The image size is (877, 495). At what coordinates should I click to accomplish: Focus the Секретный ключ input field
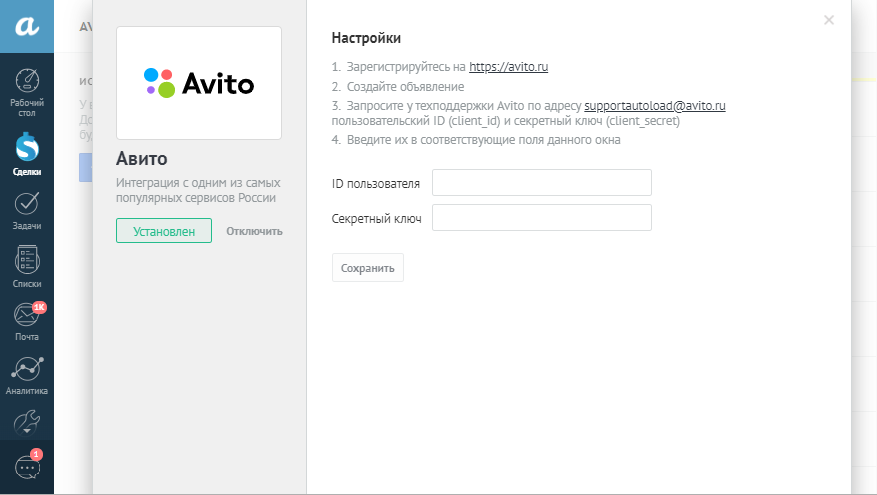pyautogui.click(x=541, y=218)
